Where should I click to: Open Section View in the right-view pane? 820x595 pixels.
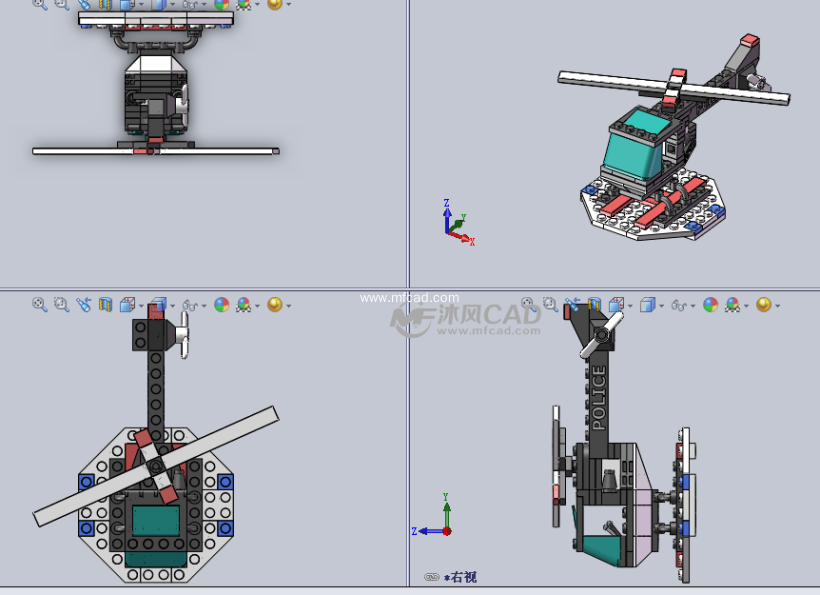point(594,304)
